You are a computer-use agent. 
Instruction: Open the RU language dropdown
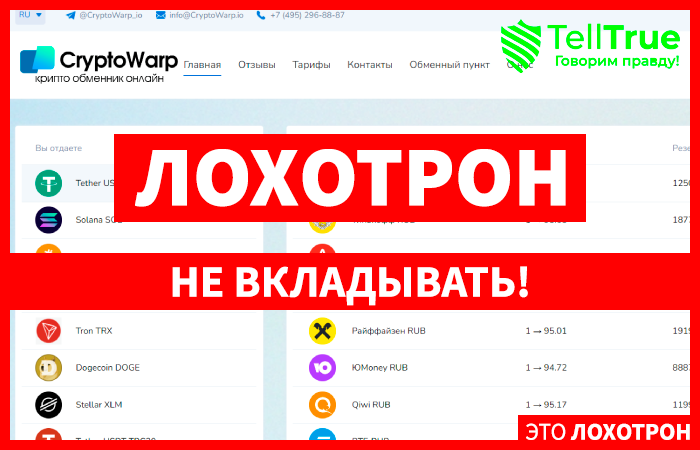coord(30,15)
